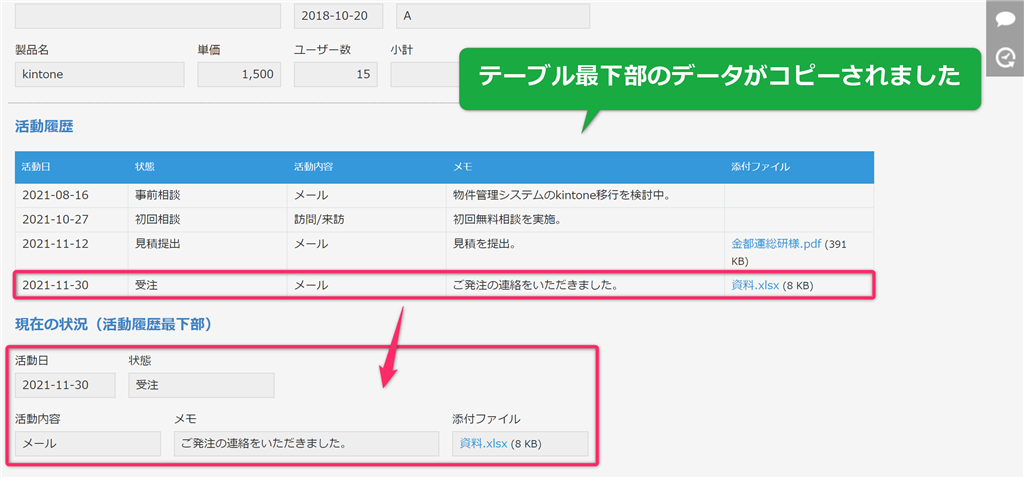1024x478 pixels.
Task: Click the 状態 column header in table
Action: tap(207, 167)
